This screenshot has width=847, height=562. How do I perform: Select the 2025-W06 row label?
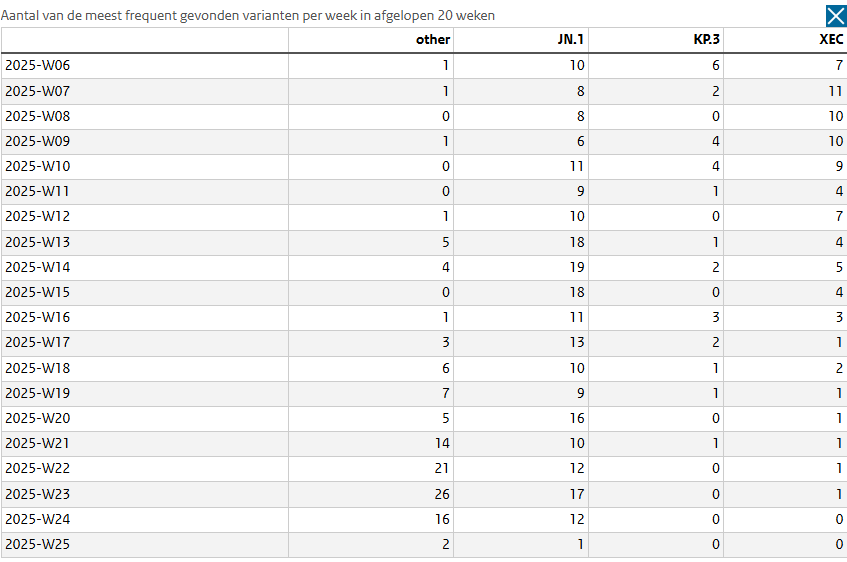pos(38,65)
